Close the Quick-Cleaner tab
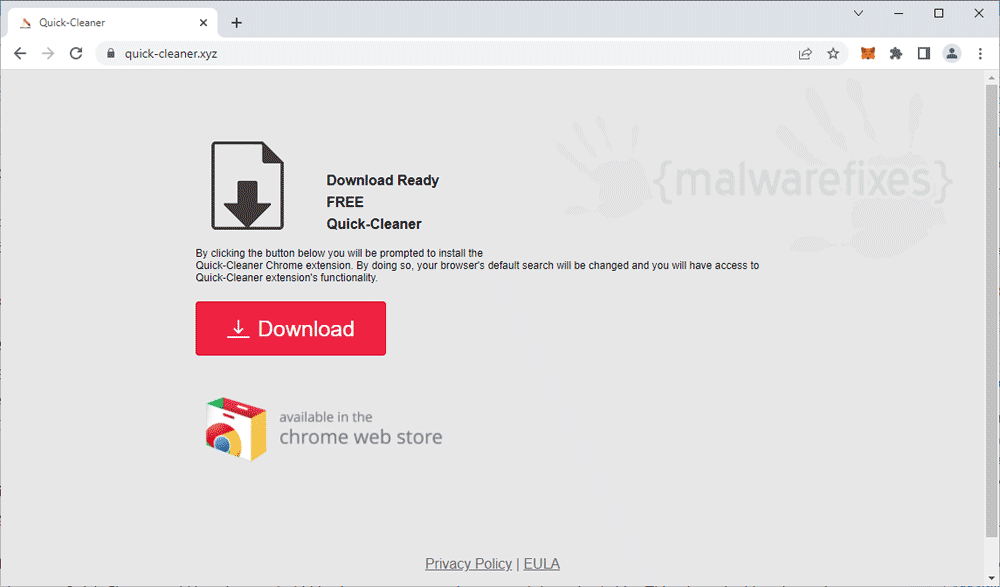The height and width of the screenshot is (587, 1000). click(x=203, y=23)
